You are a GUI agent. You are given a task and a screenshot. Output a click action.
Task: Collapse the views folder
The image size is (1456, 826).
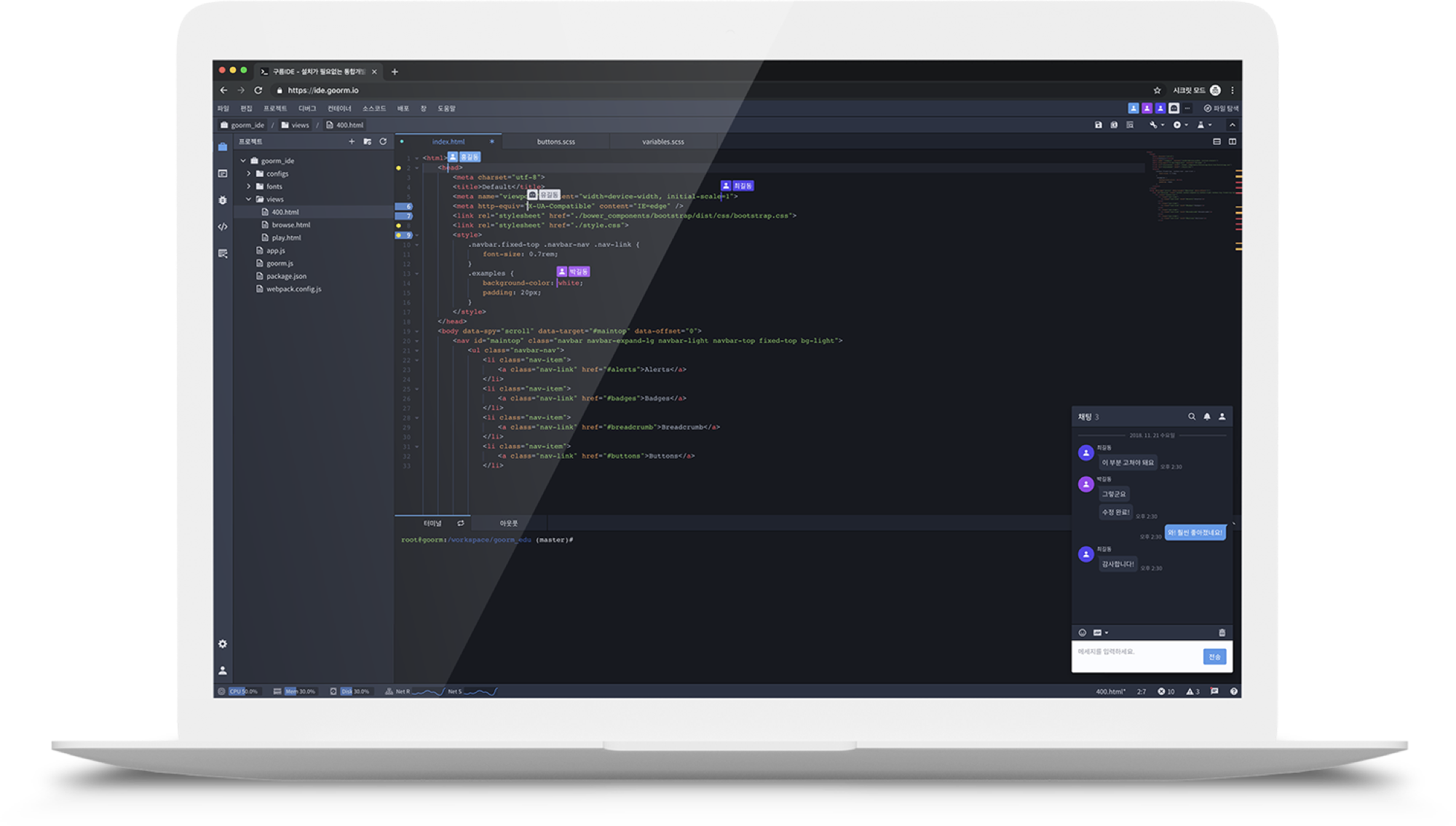point(249,199)
